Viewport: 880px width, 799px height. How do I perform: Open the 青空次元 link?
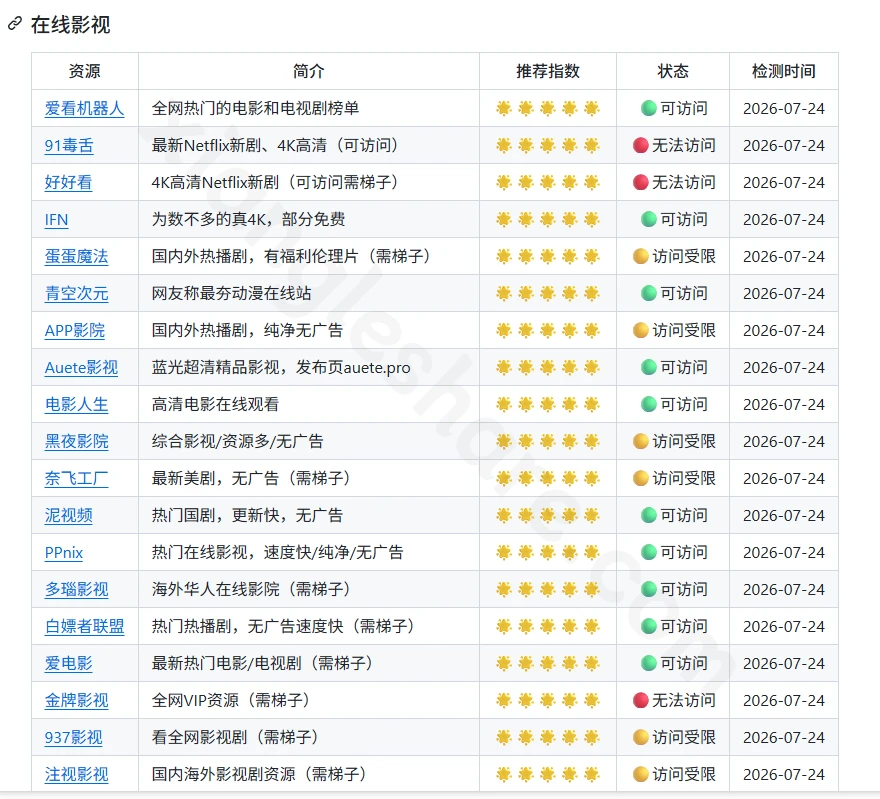[76, 293]
